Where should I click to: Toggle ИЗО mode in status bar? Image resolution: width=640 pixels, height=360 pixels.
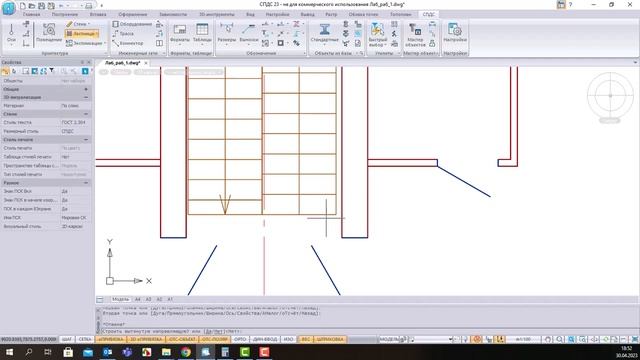[x=289, y=339]
